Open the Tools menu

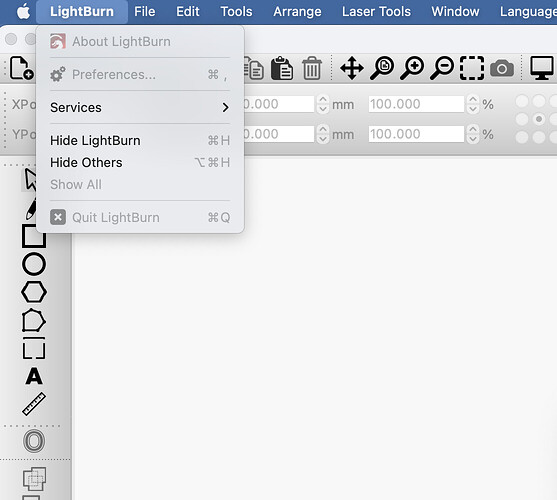click(236, 12)
